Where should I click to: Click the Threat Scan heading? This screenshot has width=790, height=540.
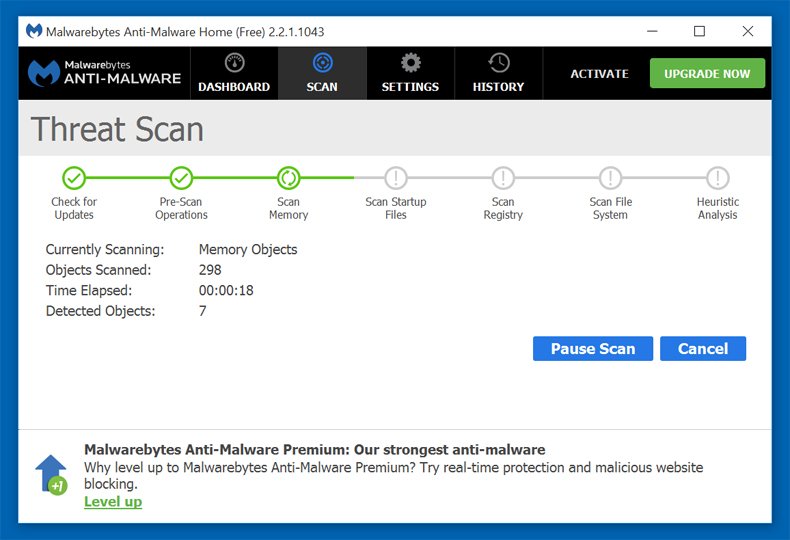(x=117, y=129)
